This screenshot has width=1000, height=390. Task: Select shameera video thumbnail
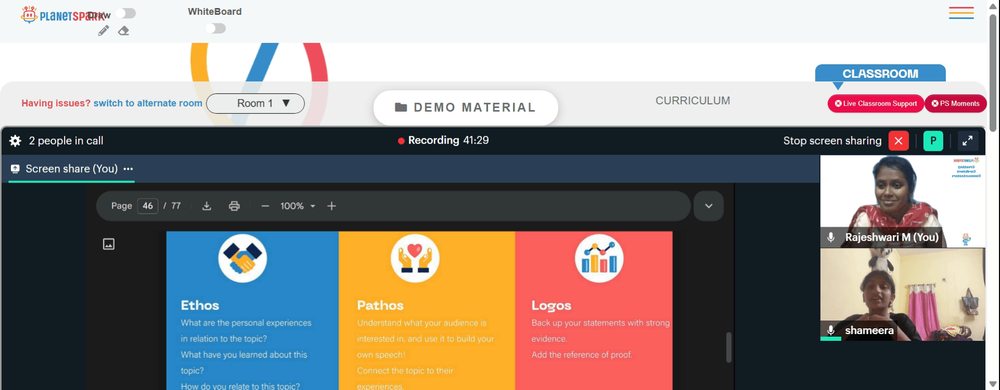[902, 294]
